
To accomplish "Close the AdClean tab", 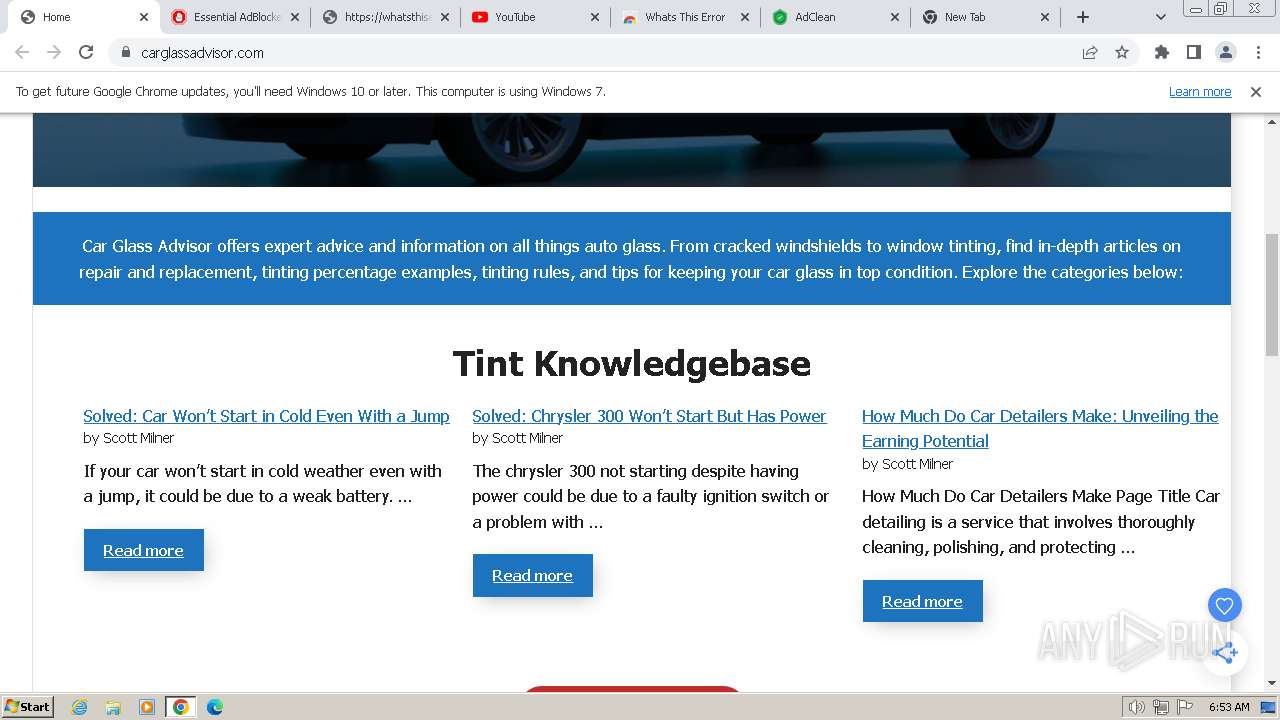I will pos(894,17).
